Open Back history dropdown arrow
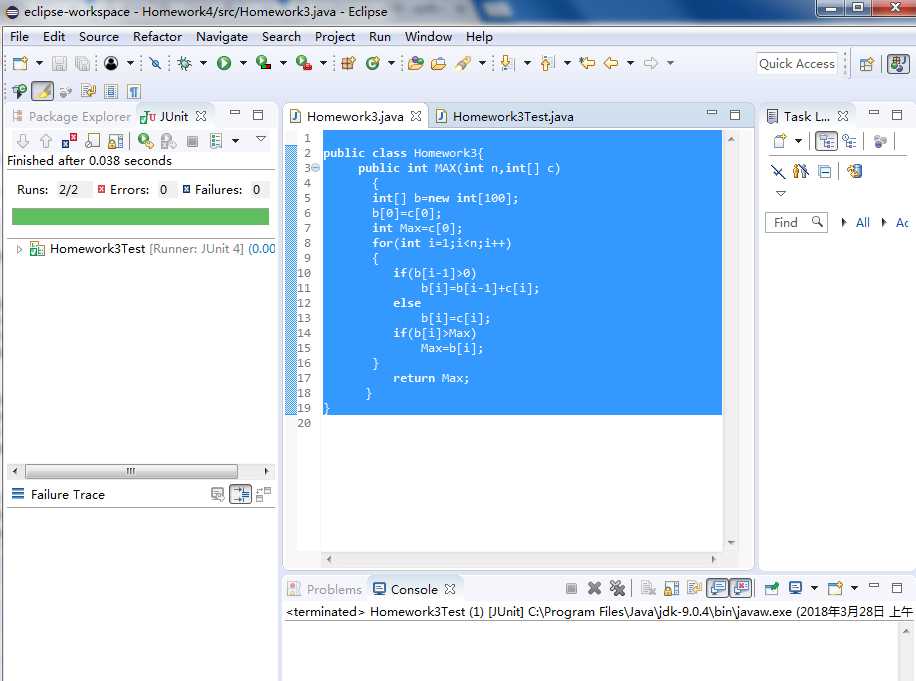Screen dimensions: 916x681 pos(630,63)
